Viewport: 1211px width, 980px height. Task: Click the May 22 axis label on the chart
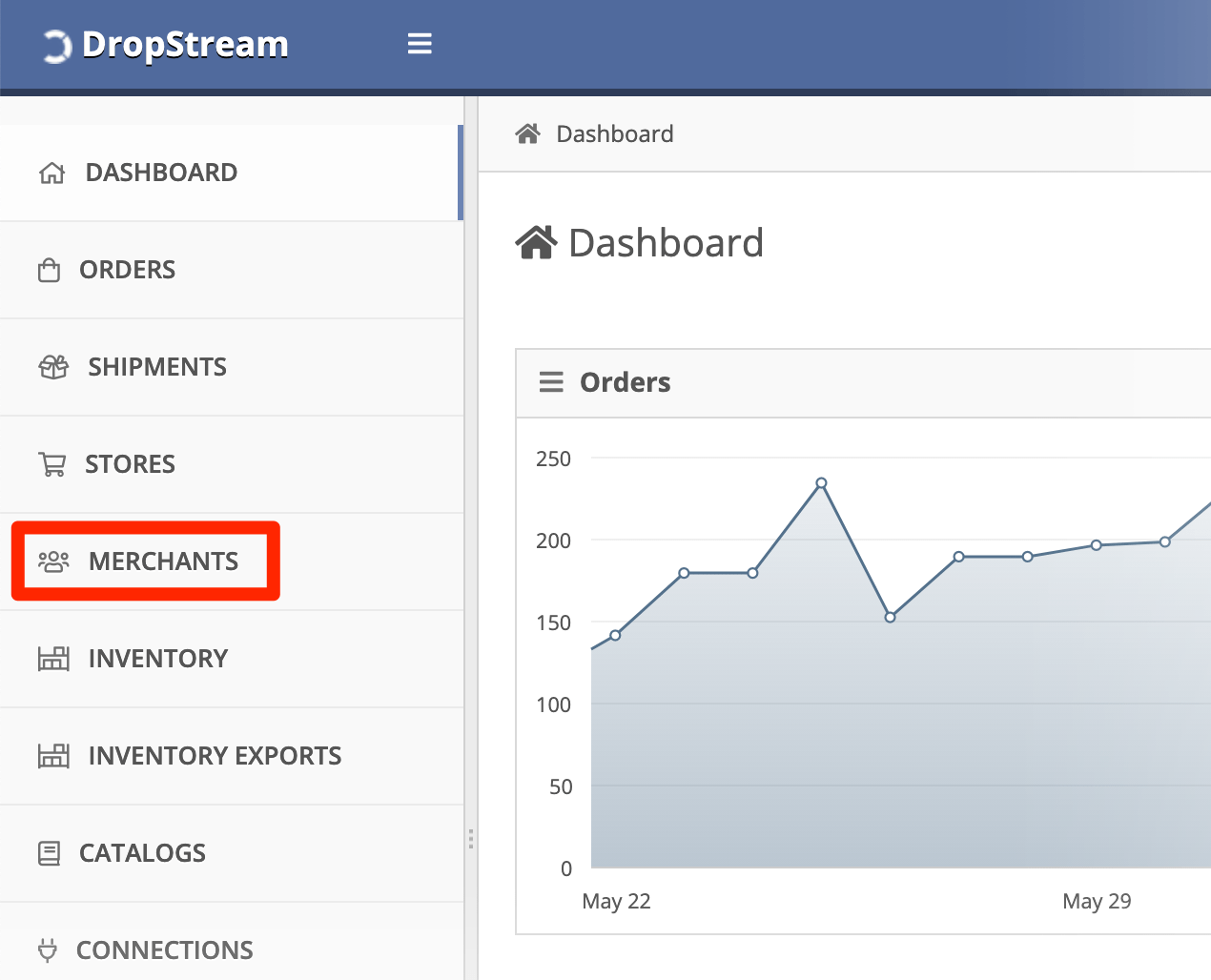pyautogui.click(x=616, y=901)
